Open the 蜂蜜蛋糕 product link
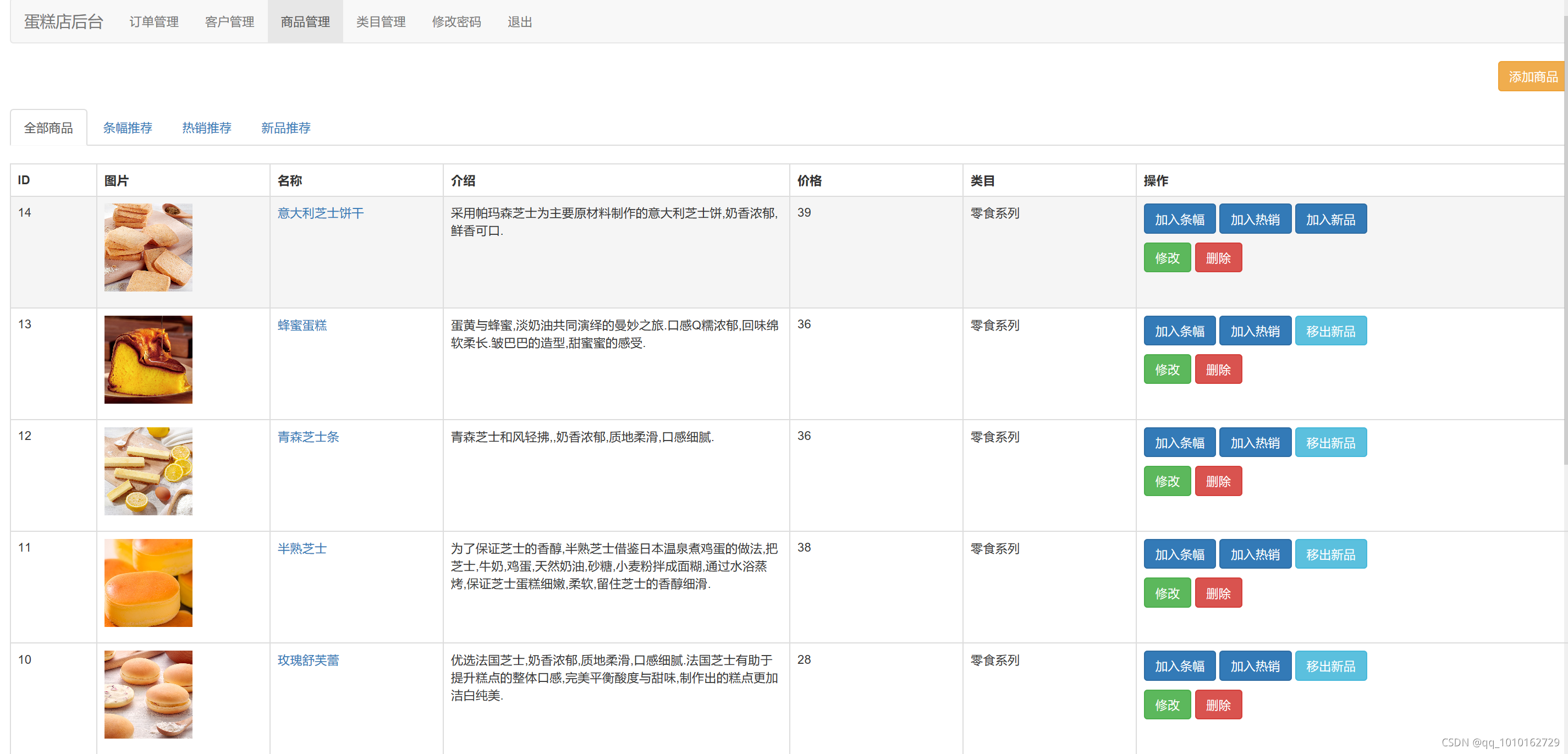Image resolution: width=1568 pixels, height=754 pixels. point(302,325)
